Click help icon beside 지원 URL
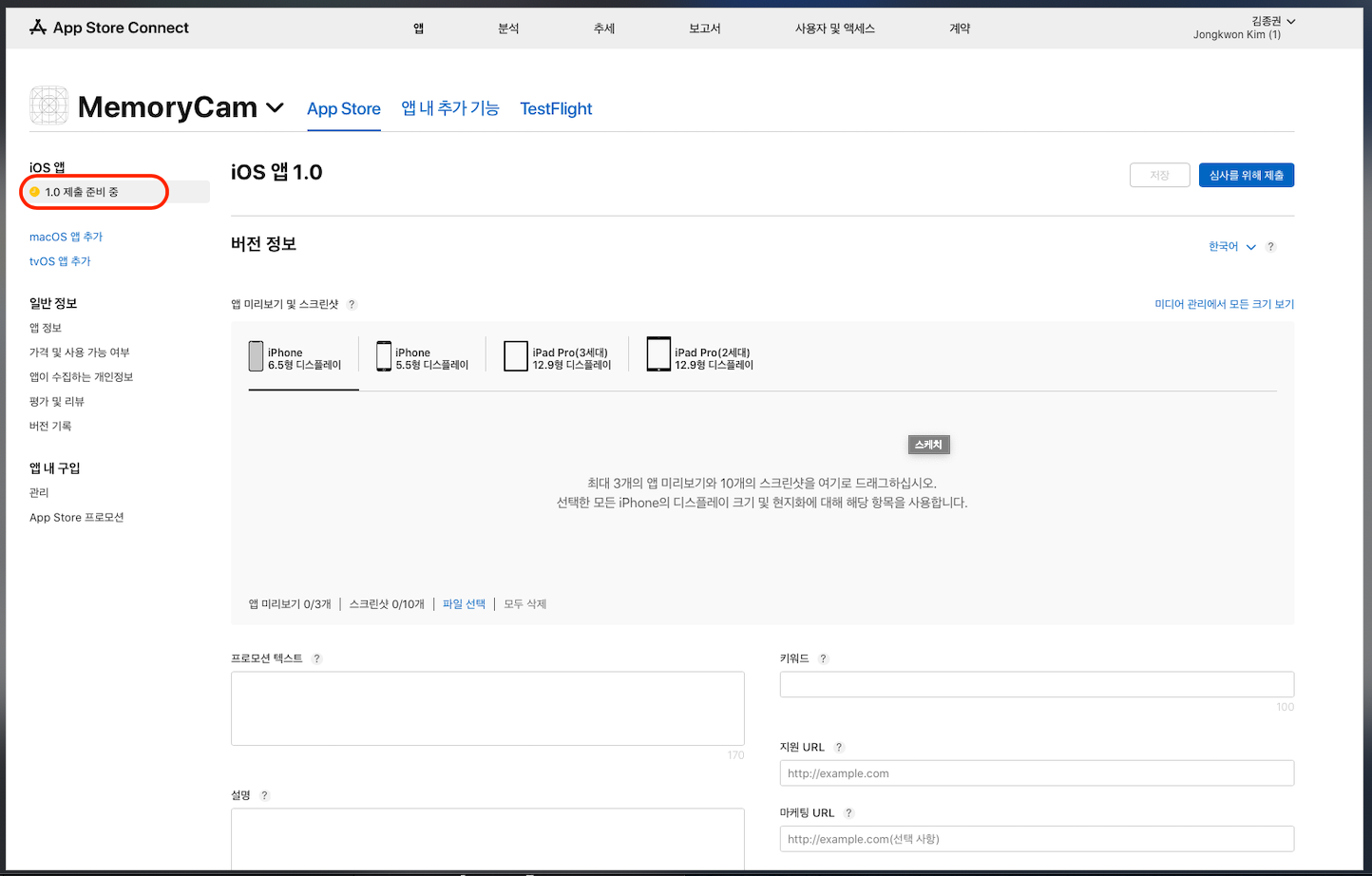Image resolution: width=1372 pixels, height=876 pixels. pyautogui.click(x=839, y=748)
